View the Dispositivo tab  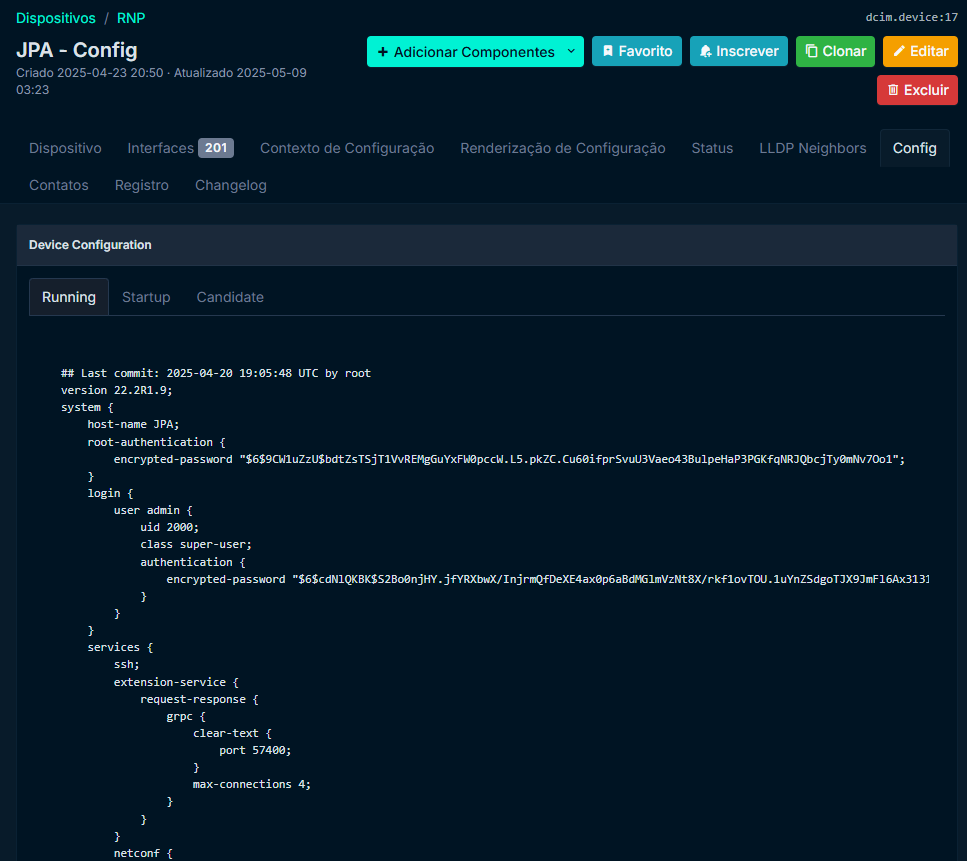coord(64,147)
